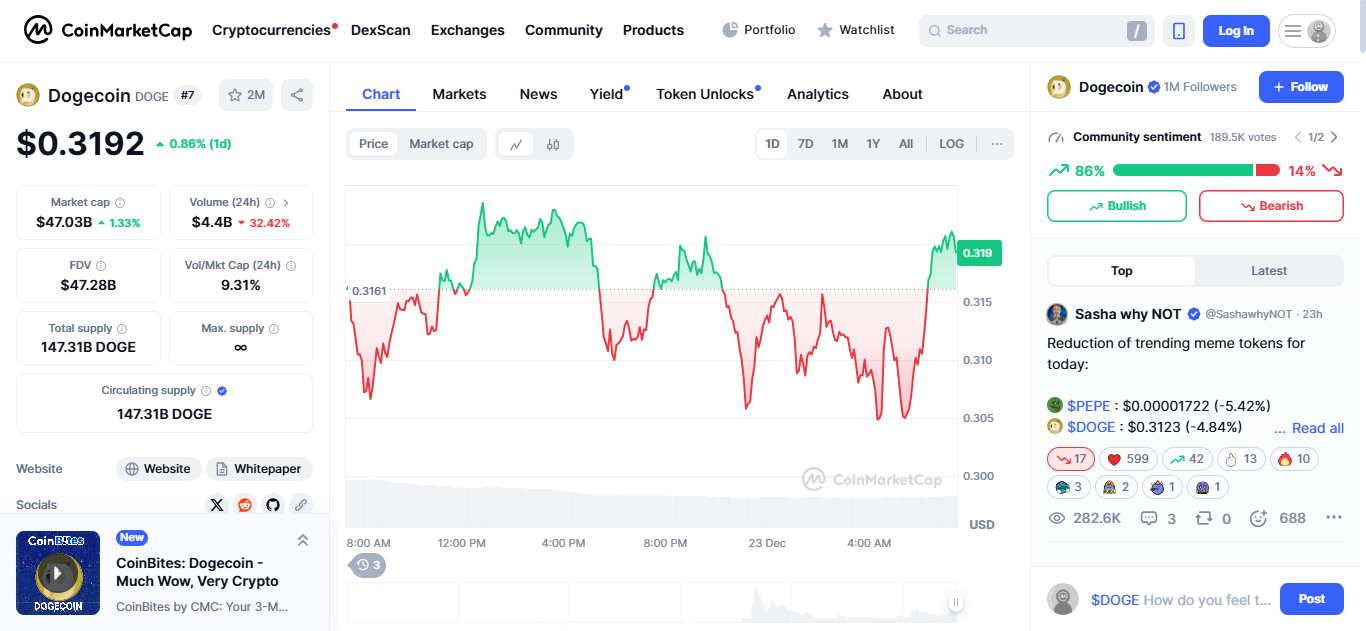Go to next sentiment page arrow

coord(1334,137)
